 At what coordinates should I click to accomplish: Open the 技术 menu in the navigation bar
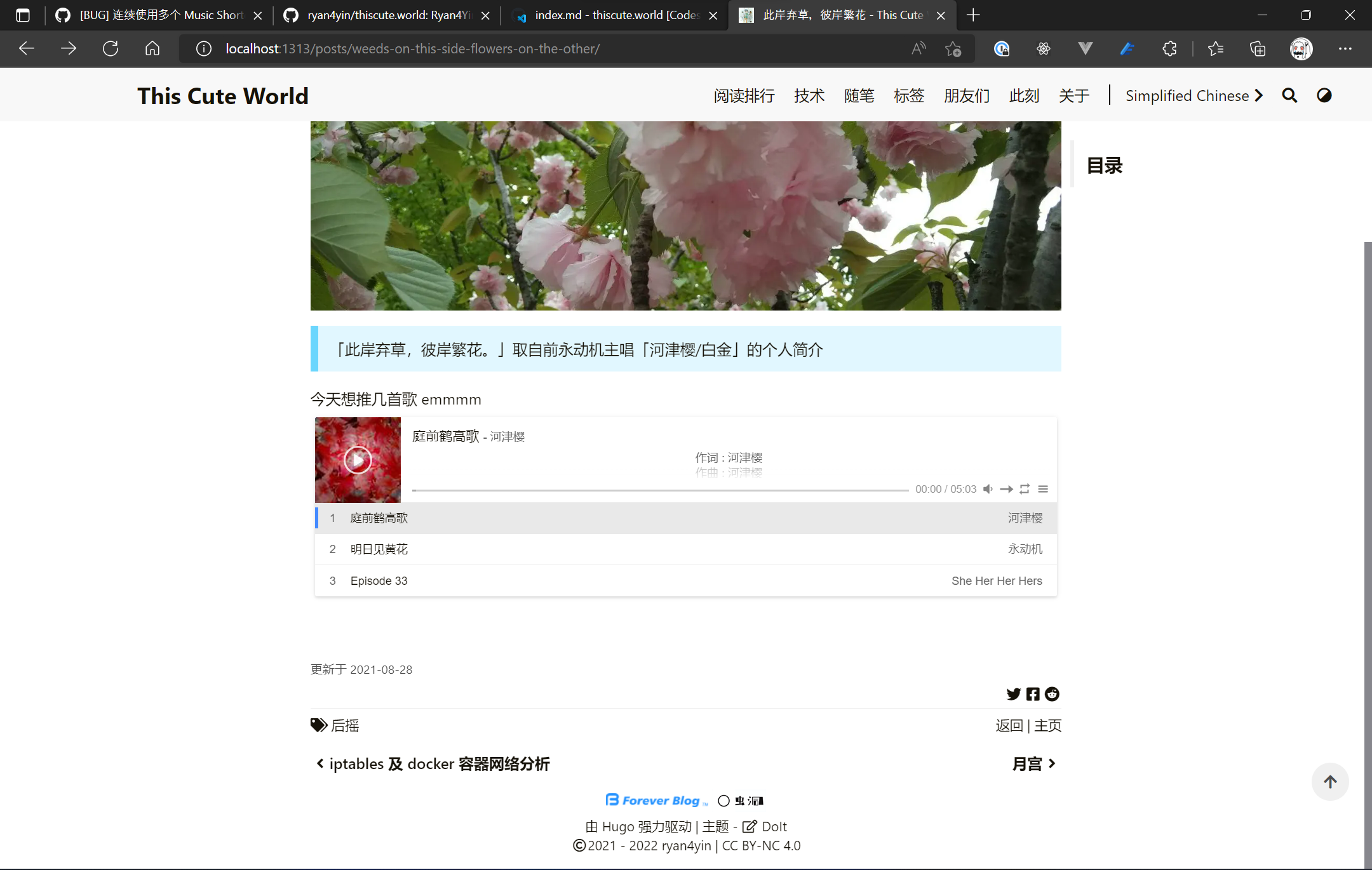point(809,95)
